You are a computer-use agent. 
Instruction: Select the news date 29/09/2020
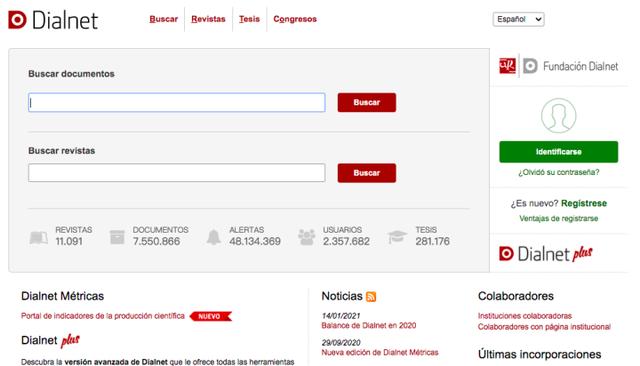pyautogui.click(x=341, y=343)
